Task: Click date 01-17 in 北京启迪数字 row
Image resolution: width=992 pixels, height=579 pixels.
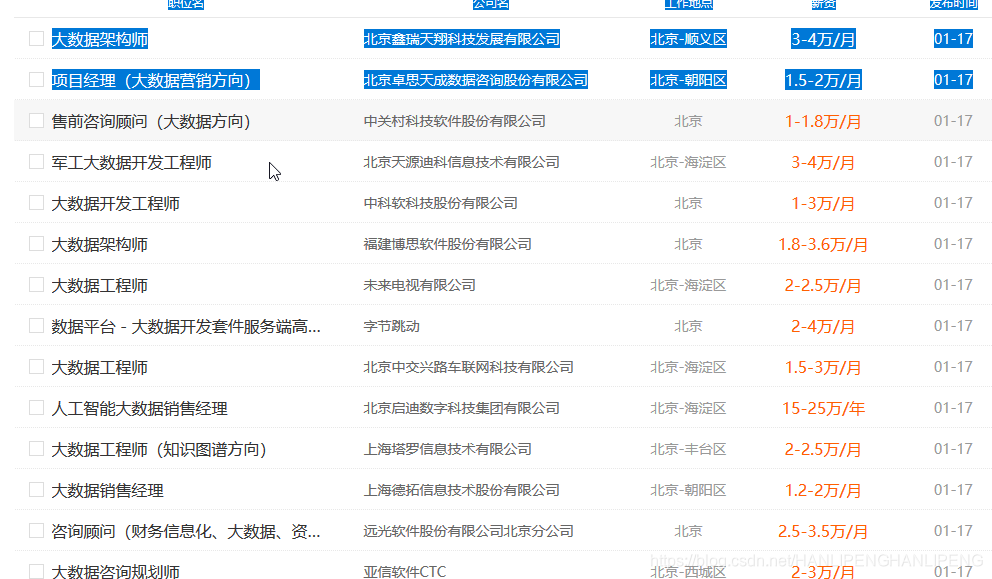Action: pyautogui.click(x=953, y=408)
